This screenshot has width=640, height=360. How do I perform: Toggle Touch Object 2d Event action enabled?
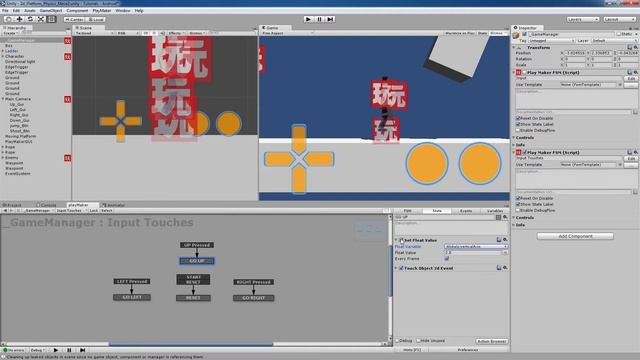(401, 268)
